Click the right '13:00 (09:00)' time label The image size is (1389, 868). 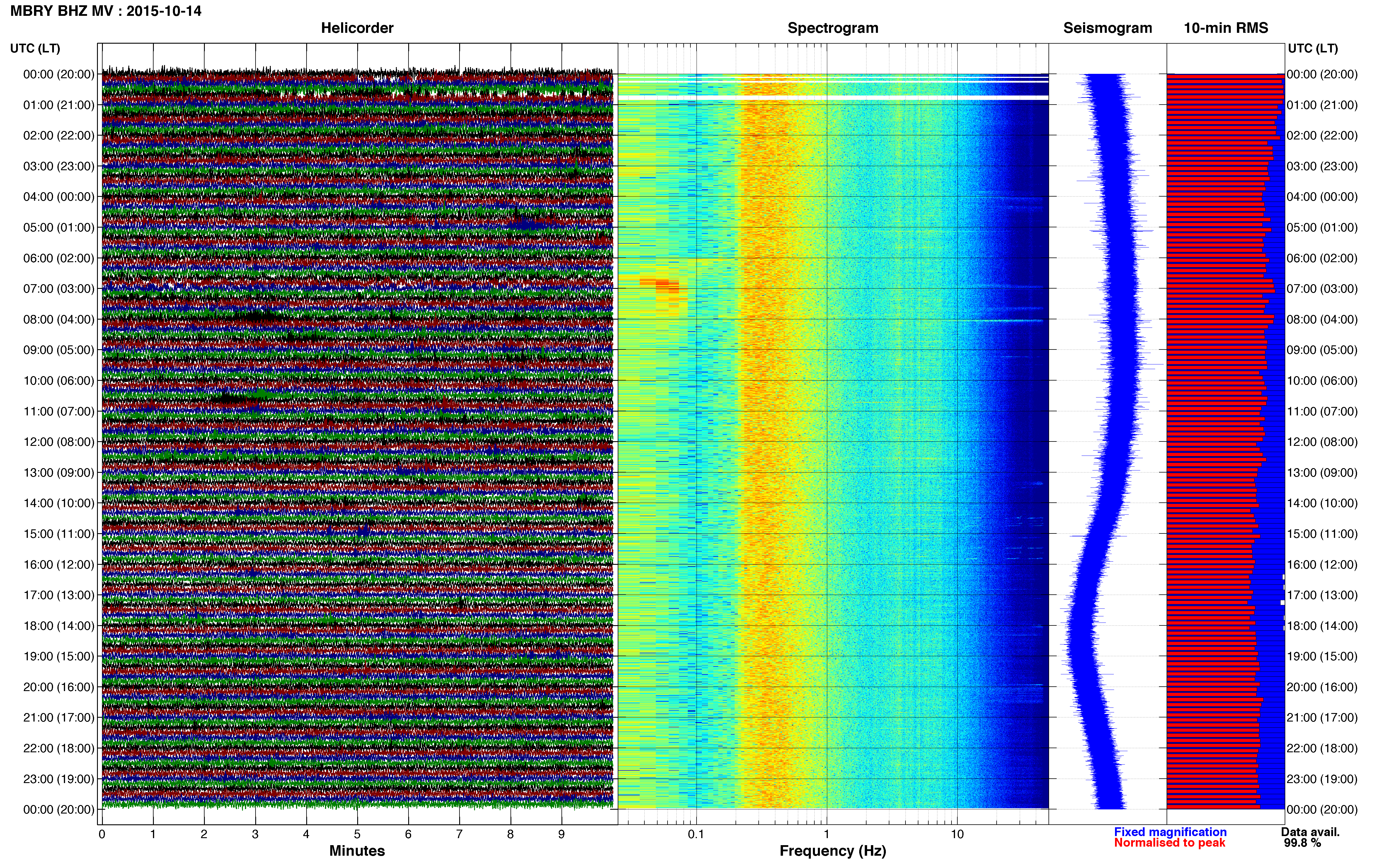point(1322,473)
